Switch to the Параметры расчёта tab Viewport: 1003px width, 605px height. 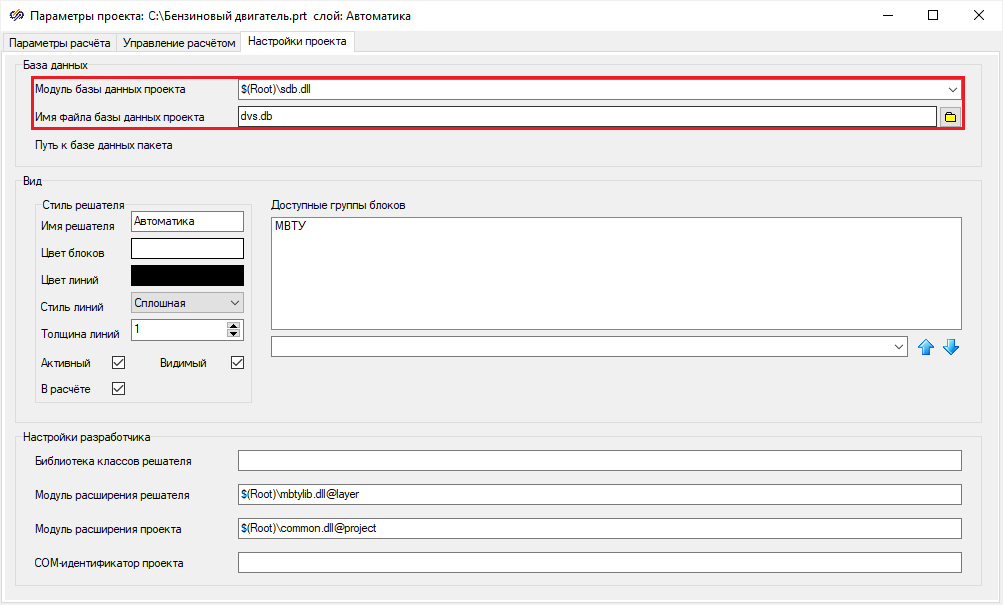(x=60, y=43)
